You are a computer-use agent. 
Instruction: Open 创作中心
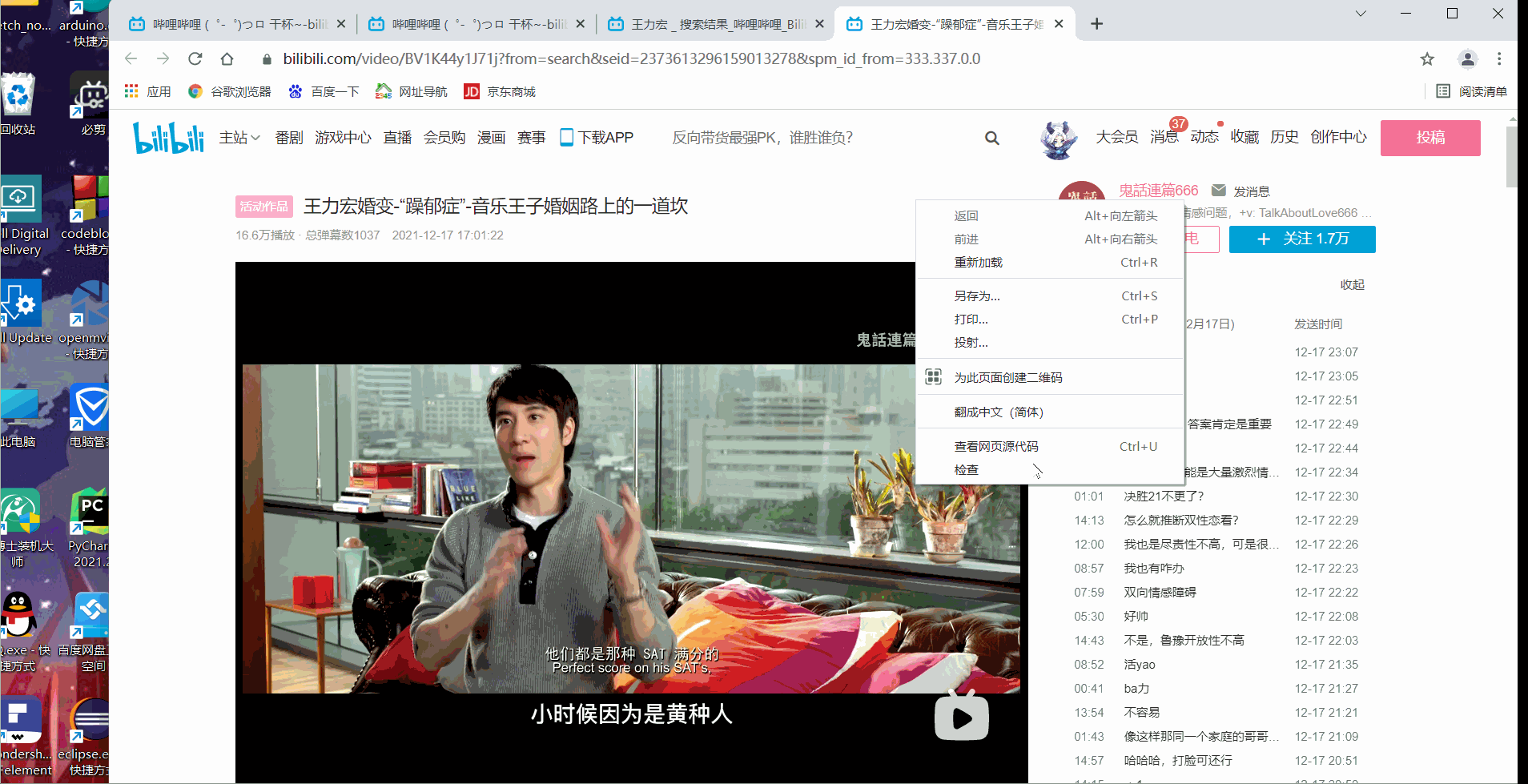pos(1338,137)
